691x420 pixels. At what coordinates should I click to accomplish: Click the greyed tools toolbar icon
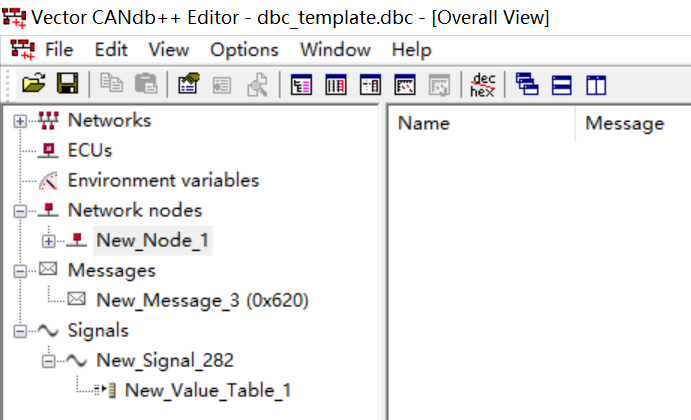[257, 85]
